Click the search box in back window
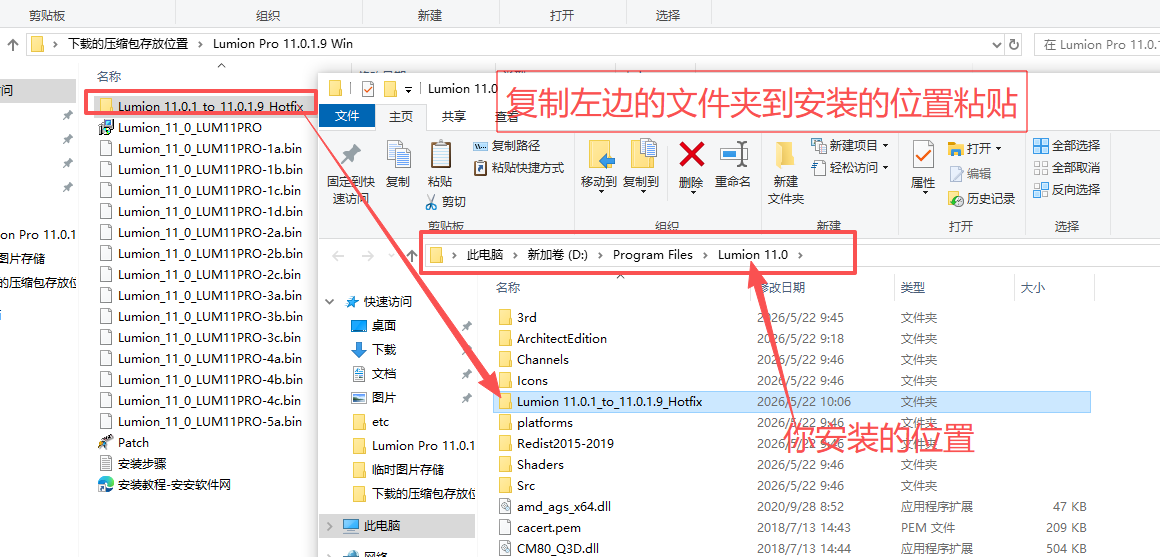This screenshot has height=557, width=1160. point(1096,44)
